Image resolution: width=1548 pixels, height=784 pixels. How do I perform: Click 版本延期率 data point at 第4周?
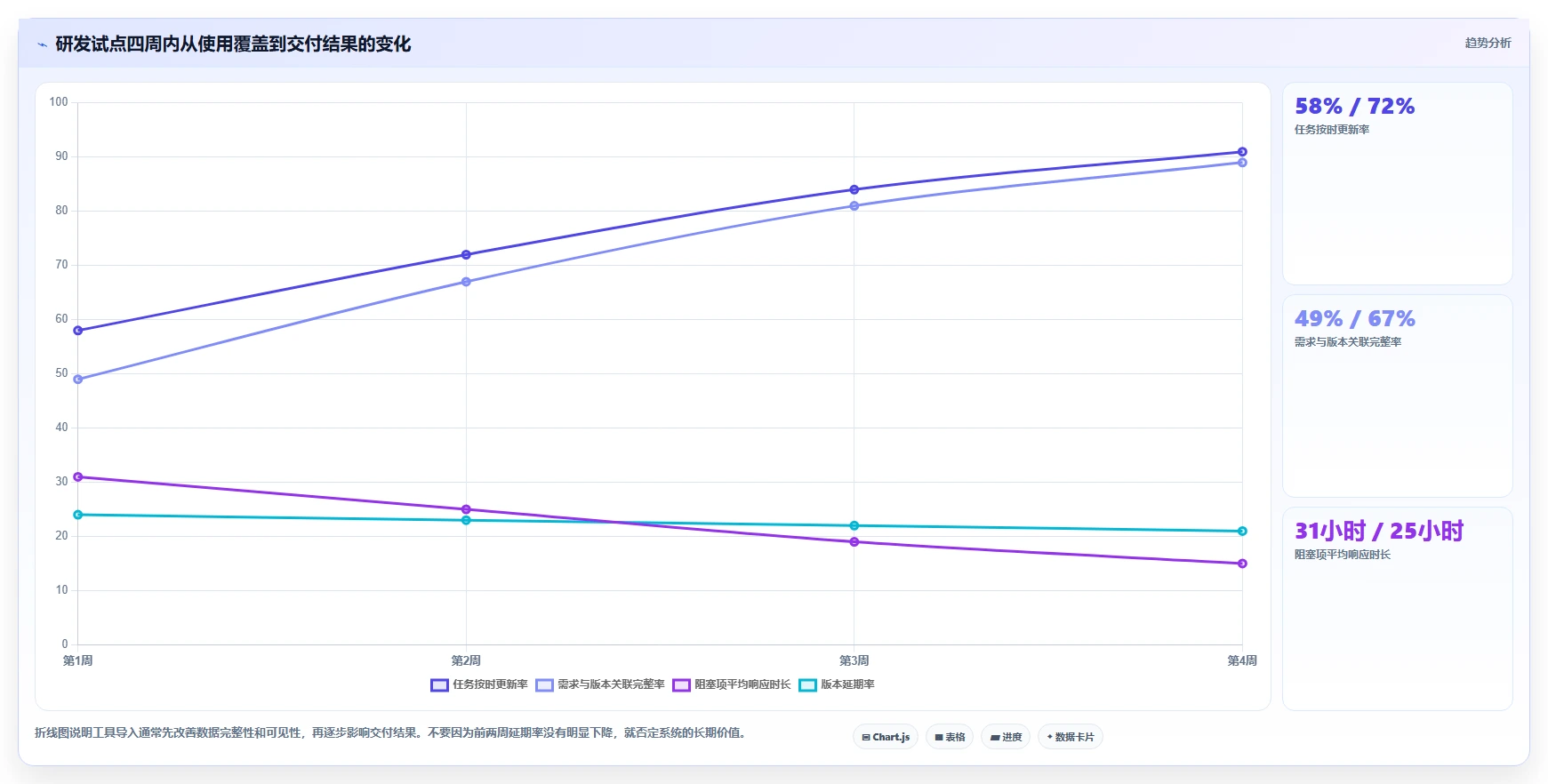tap(1242, 532)
